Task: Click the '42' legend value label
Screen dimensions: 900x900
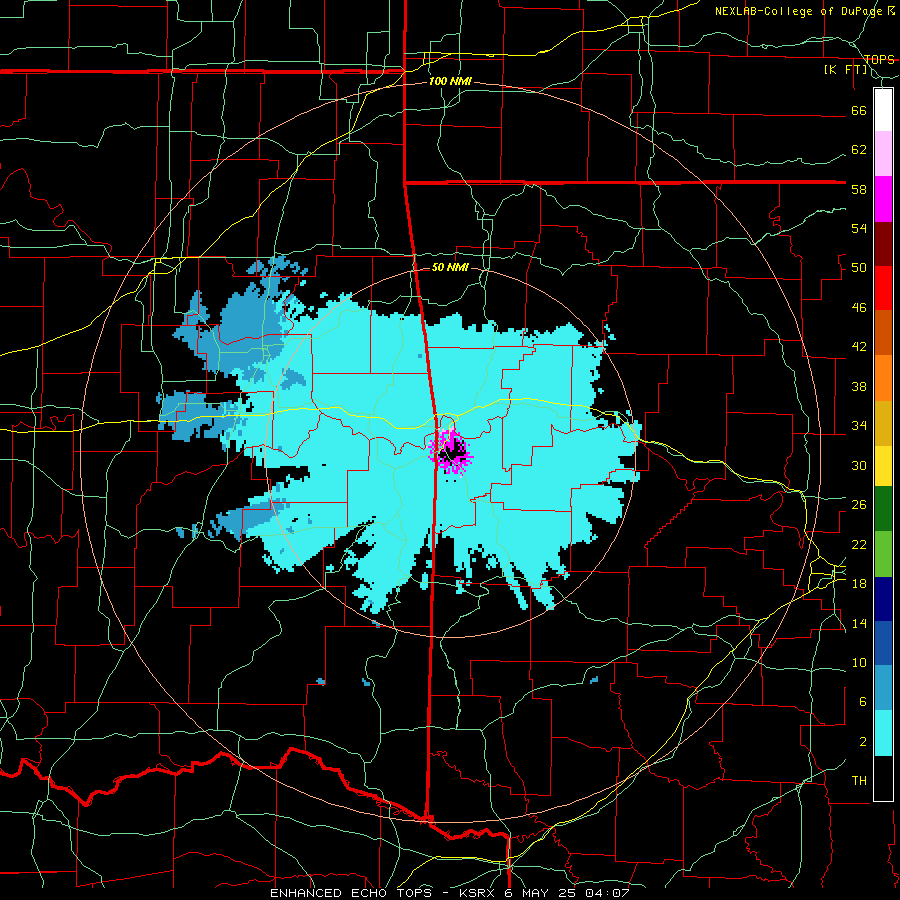Action: pyautogui.click(x=859, y=347)
